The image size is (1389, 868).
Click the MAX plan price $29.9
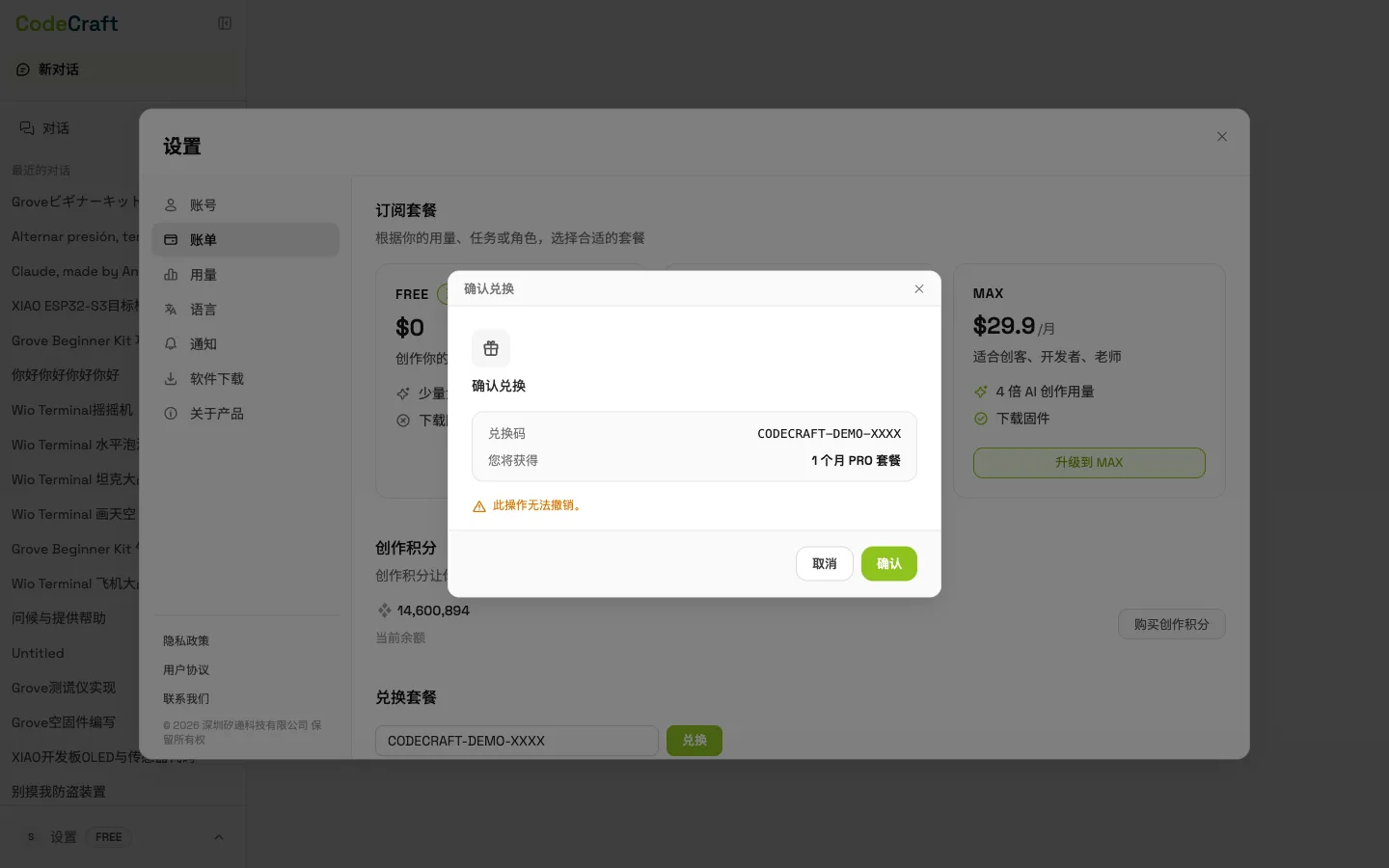[1004, 326]
